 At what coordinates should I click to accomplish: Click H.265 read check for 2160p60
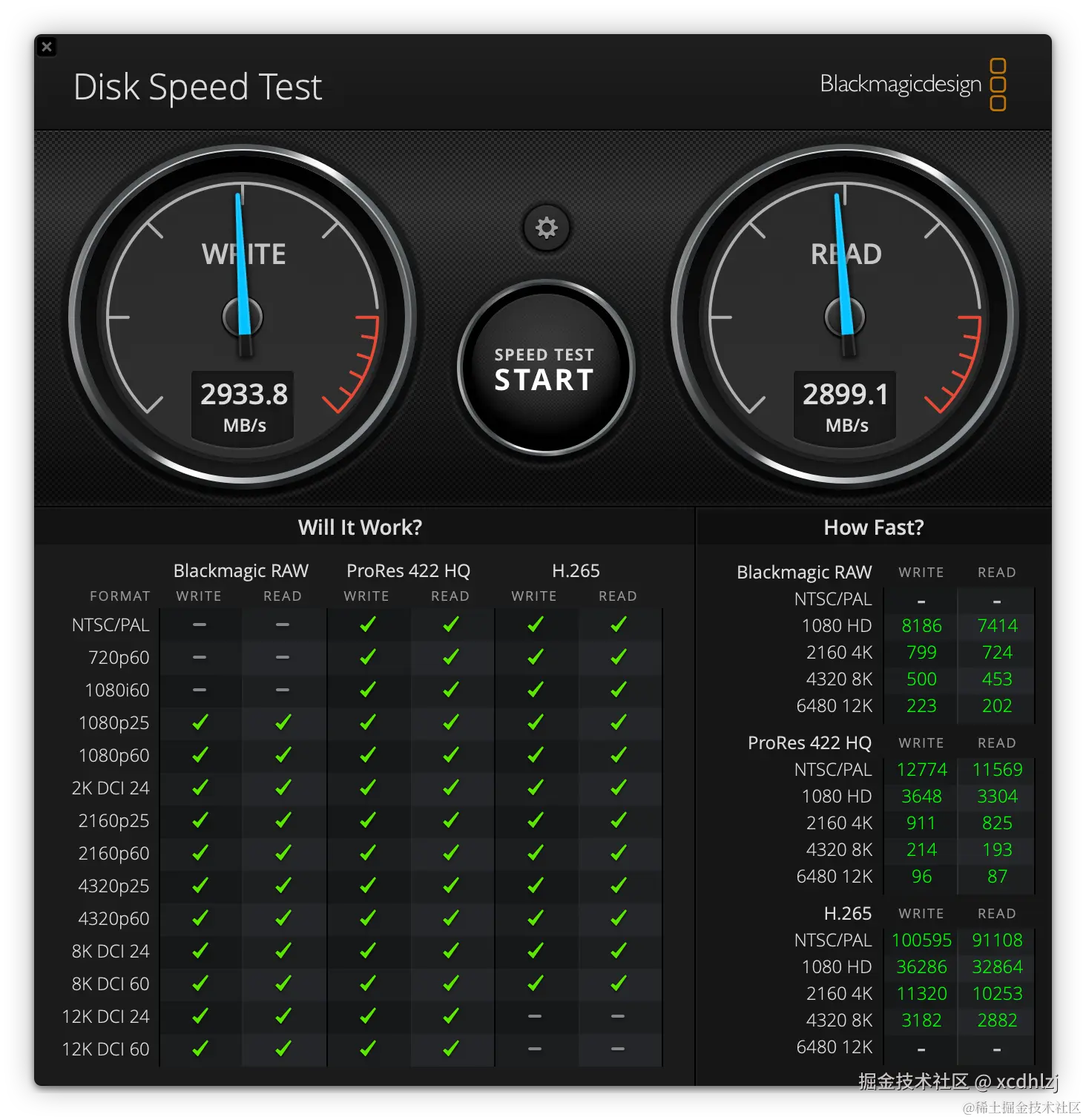coord(618,853)
